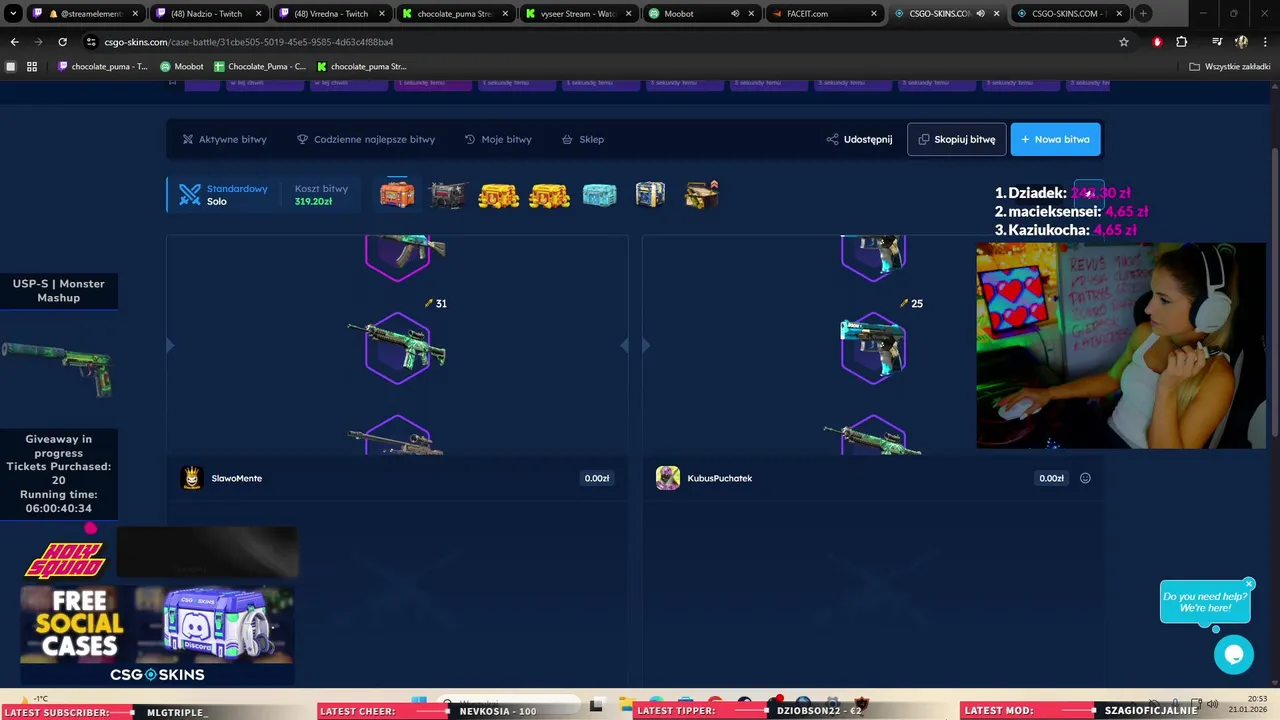Click the page vertical scrollbar
1280x720 pixels.
tap(1274, 290)
